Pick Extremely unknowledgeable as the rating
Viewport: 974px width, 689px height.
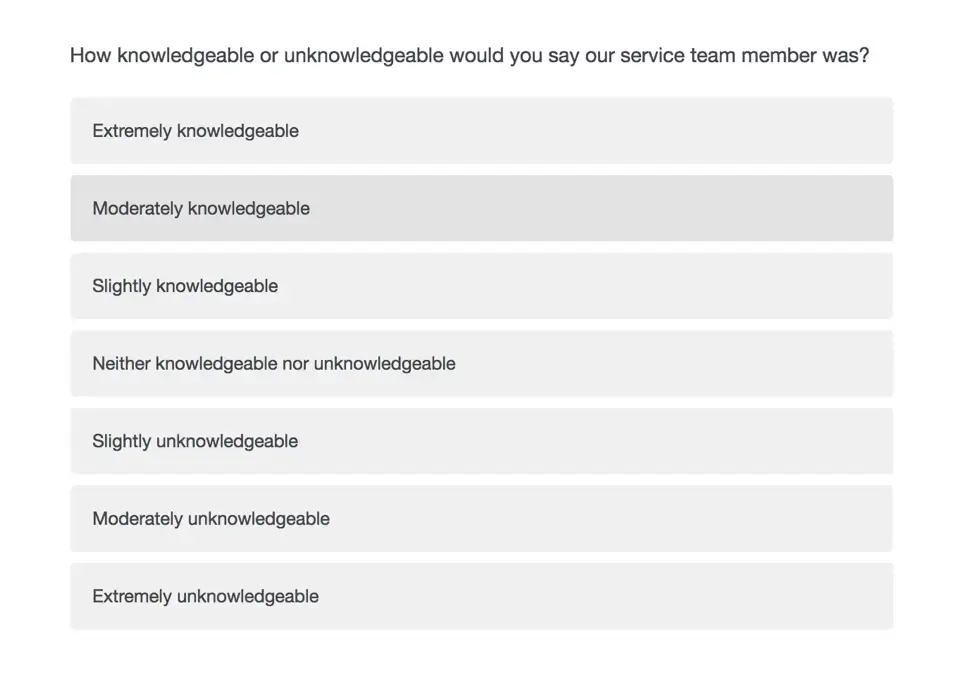(x=480, y=595)
